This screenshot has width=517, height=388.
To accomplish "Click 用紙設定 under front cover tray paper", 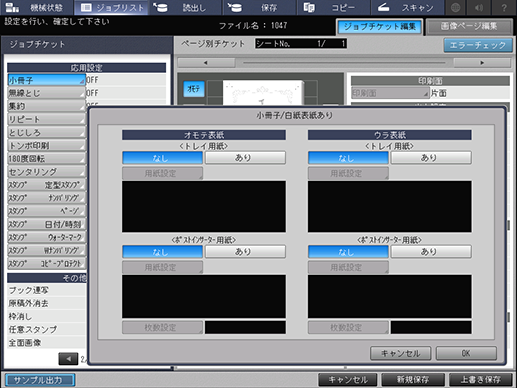I will click(162, 173).
